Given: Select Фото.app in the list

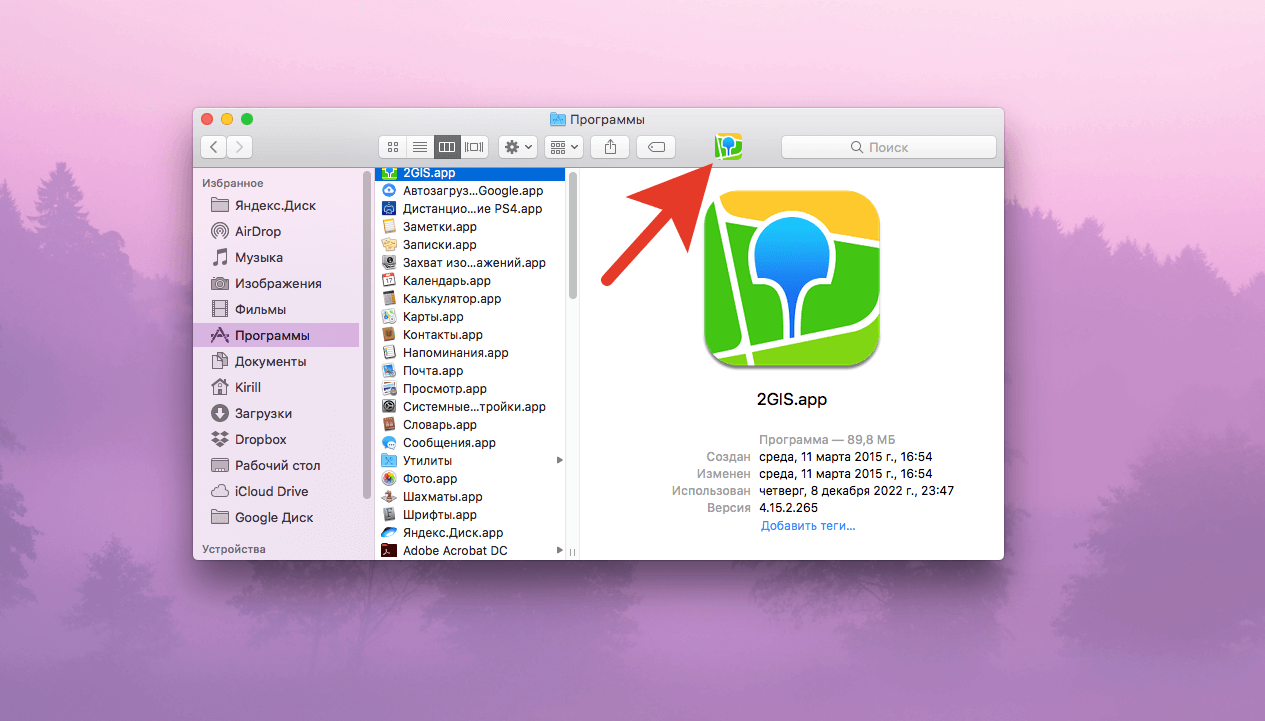Looking at the screenshot, I should pyautogui.click(x=470, y=478).
